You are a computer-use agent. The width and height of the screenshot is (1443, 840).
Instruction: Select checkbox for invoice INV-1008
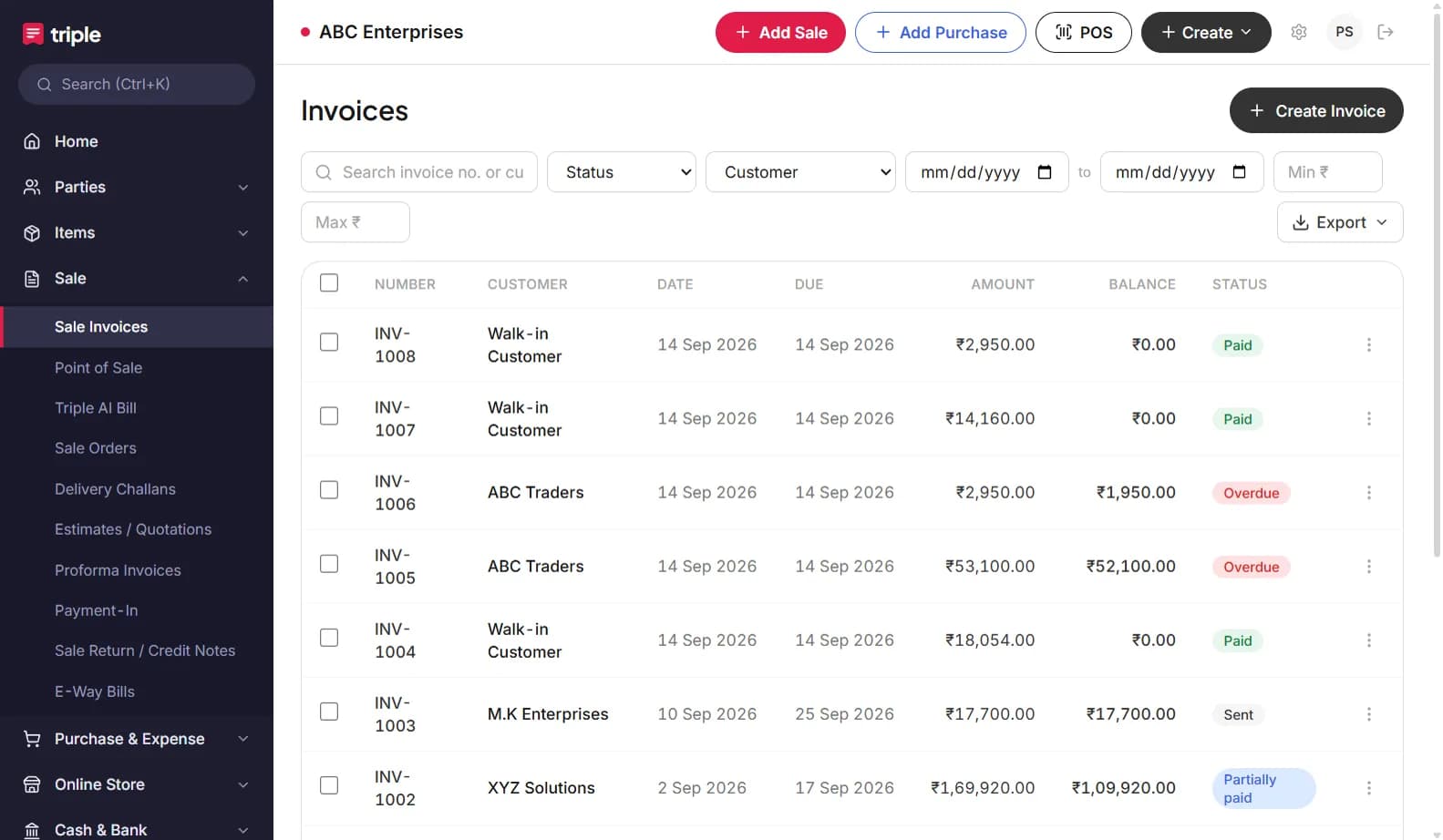(x=329, y=342)
